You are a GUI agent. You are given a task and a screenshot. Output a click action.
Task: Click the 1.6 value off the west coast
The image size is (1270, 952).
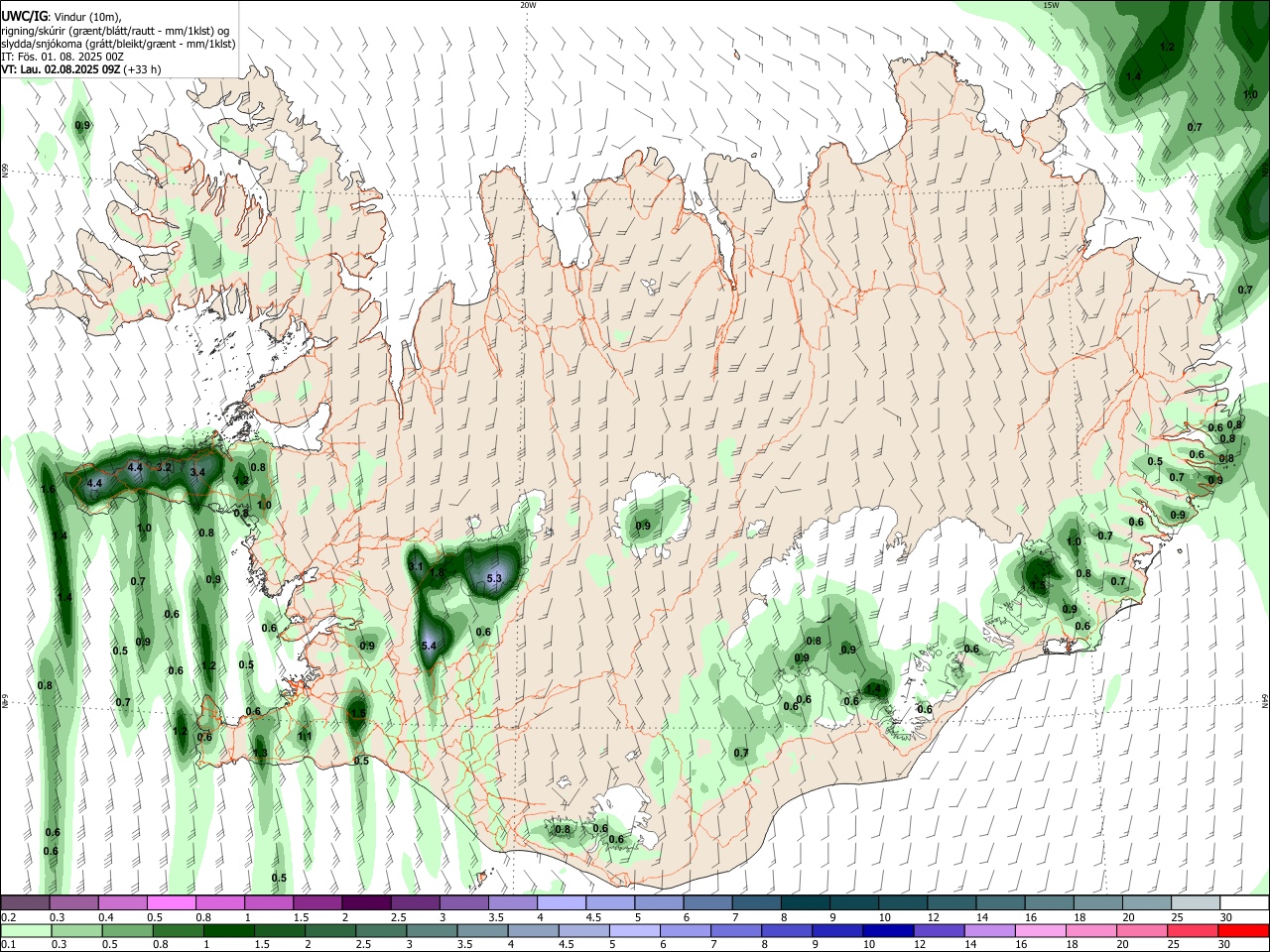[x=47, y=489]
